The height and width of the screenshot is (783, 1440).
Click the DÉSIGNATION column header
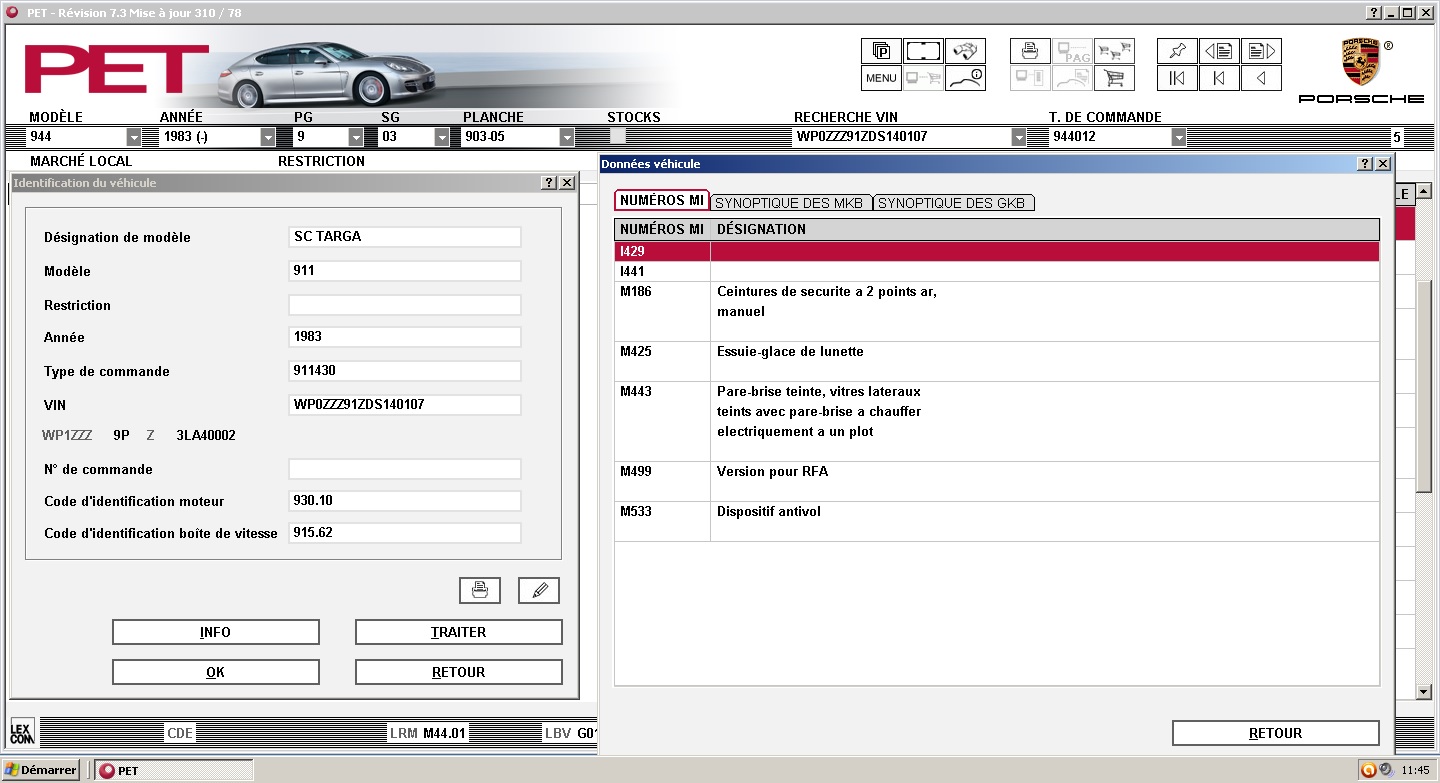click(1045, 230)
